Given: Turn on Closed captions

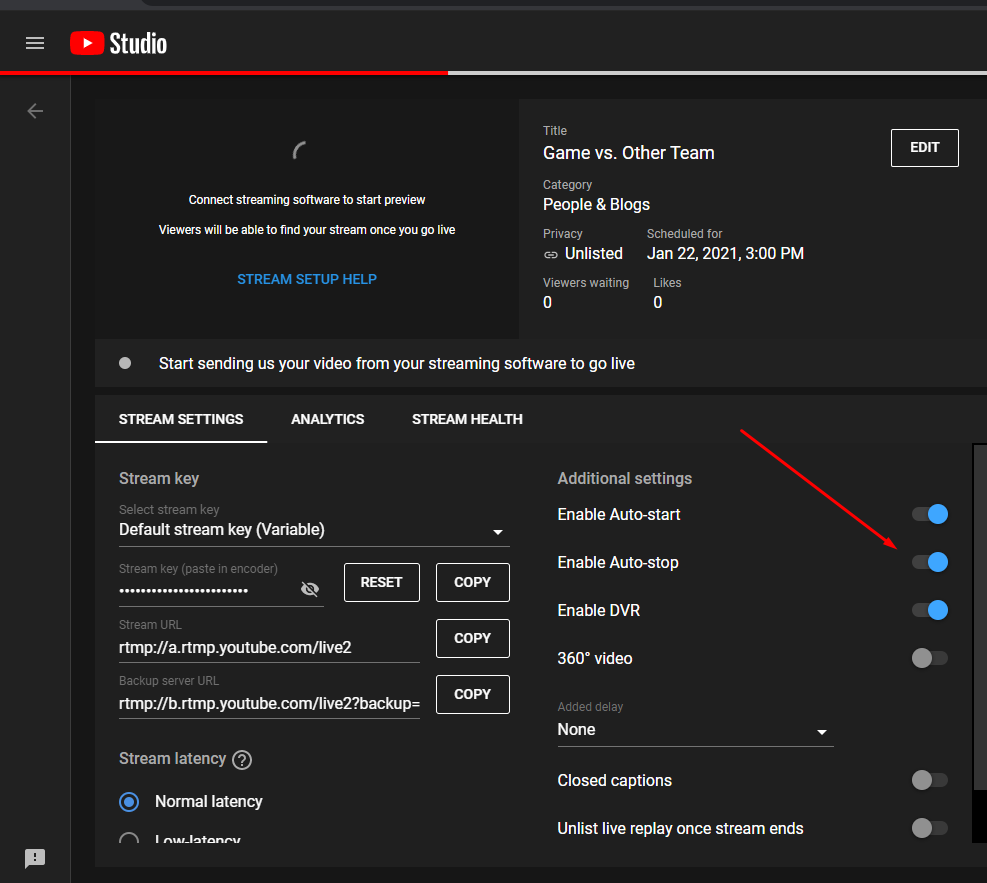Looking at the screenshot, I should (929, 780).
